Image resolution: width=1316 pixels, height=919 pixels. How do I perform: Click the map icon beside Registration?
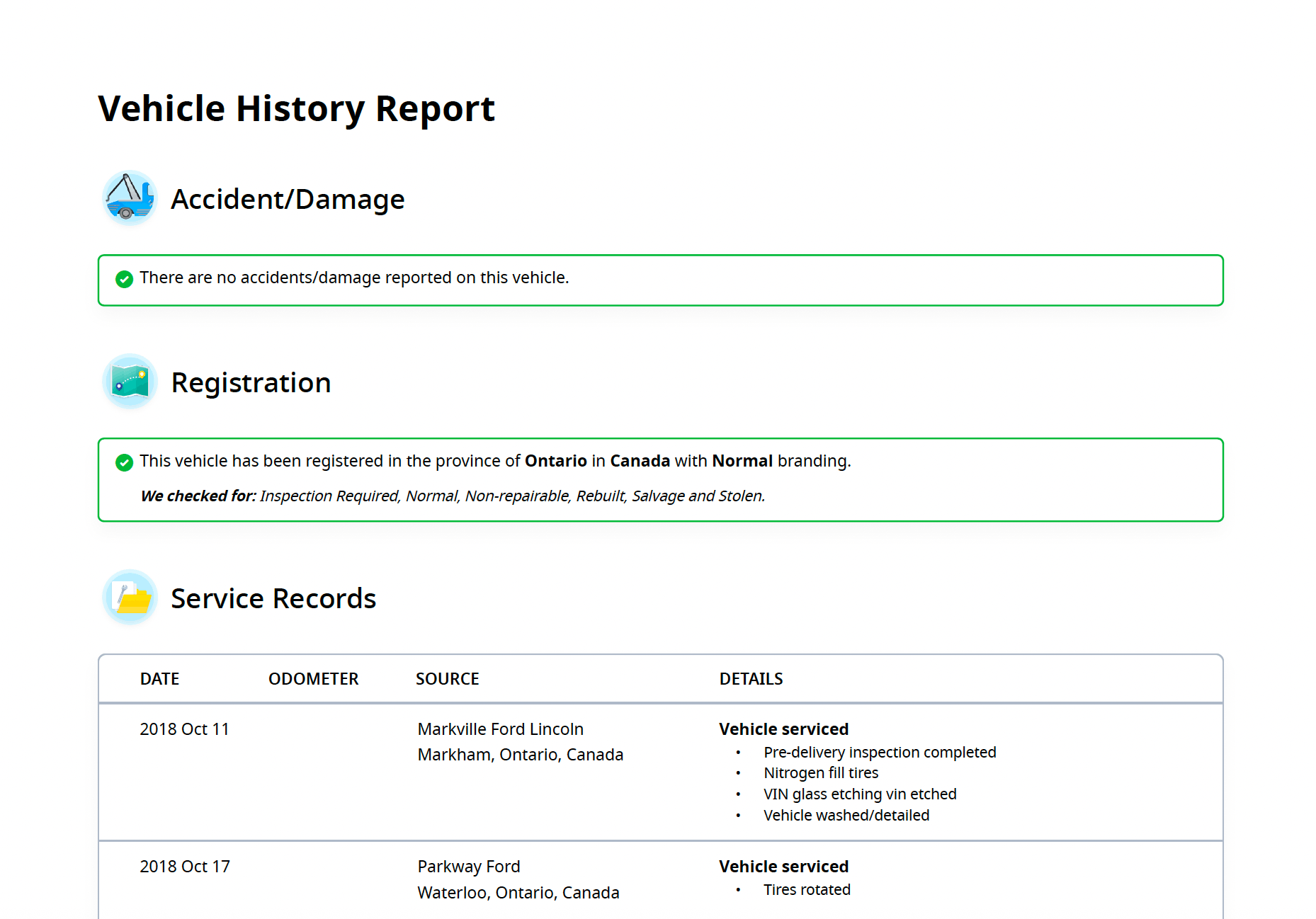[x=129, y=382]
